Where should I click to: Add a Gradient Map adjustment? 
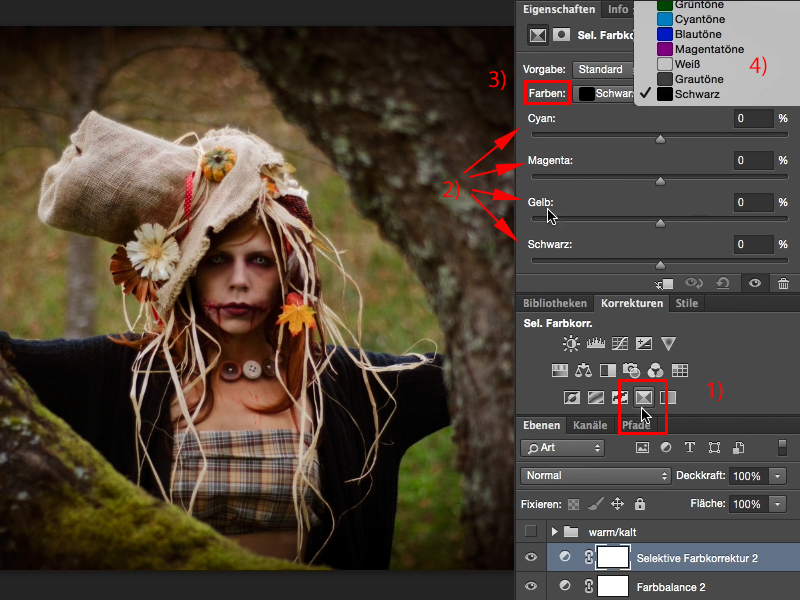(668, 397)
